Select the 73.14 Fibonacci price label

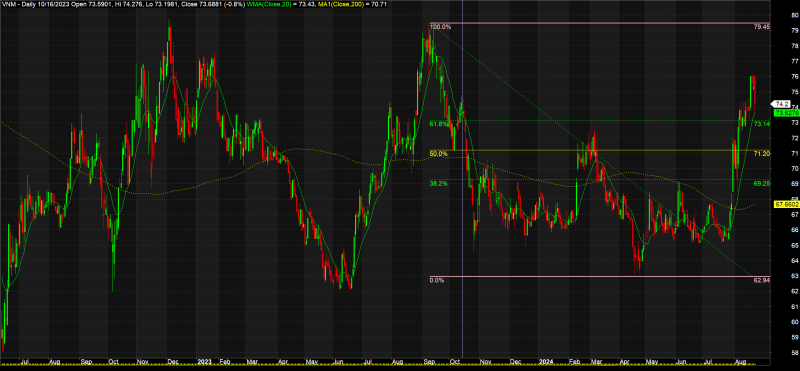pyautogui.click(x=761, y=124)
